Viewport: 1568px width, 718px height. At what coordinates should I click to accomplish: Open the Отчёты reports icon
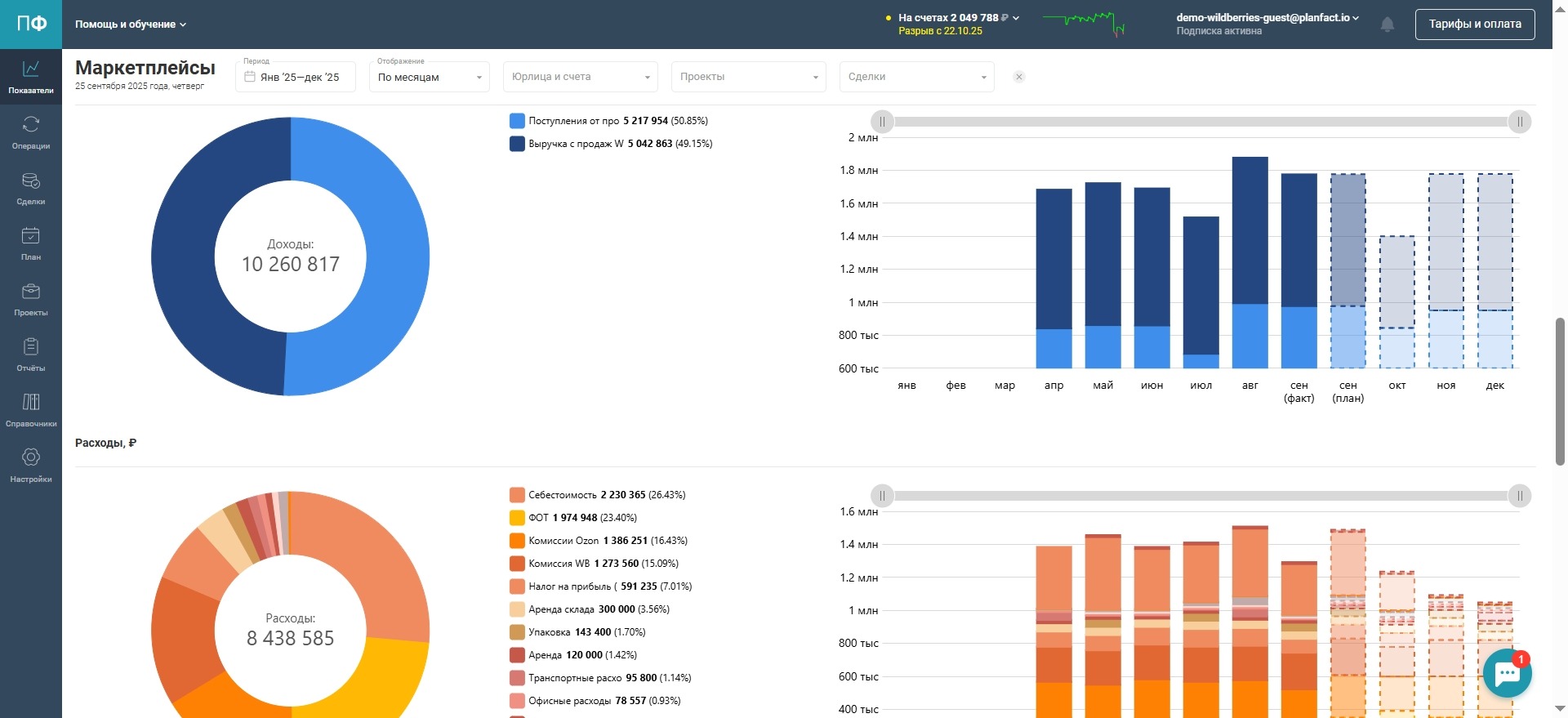31,355
